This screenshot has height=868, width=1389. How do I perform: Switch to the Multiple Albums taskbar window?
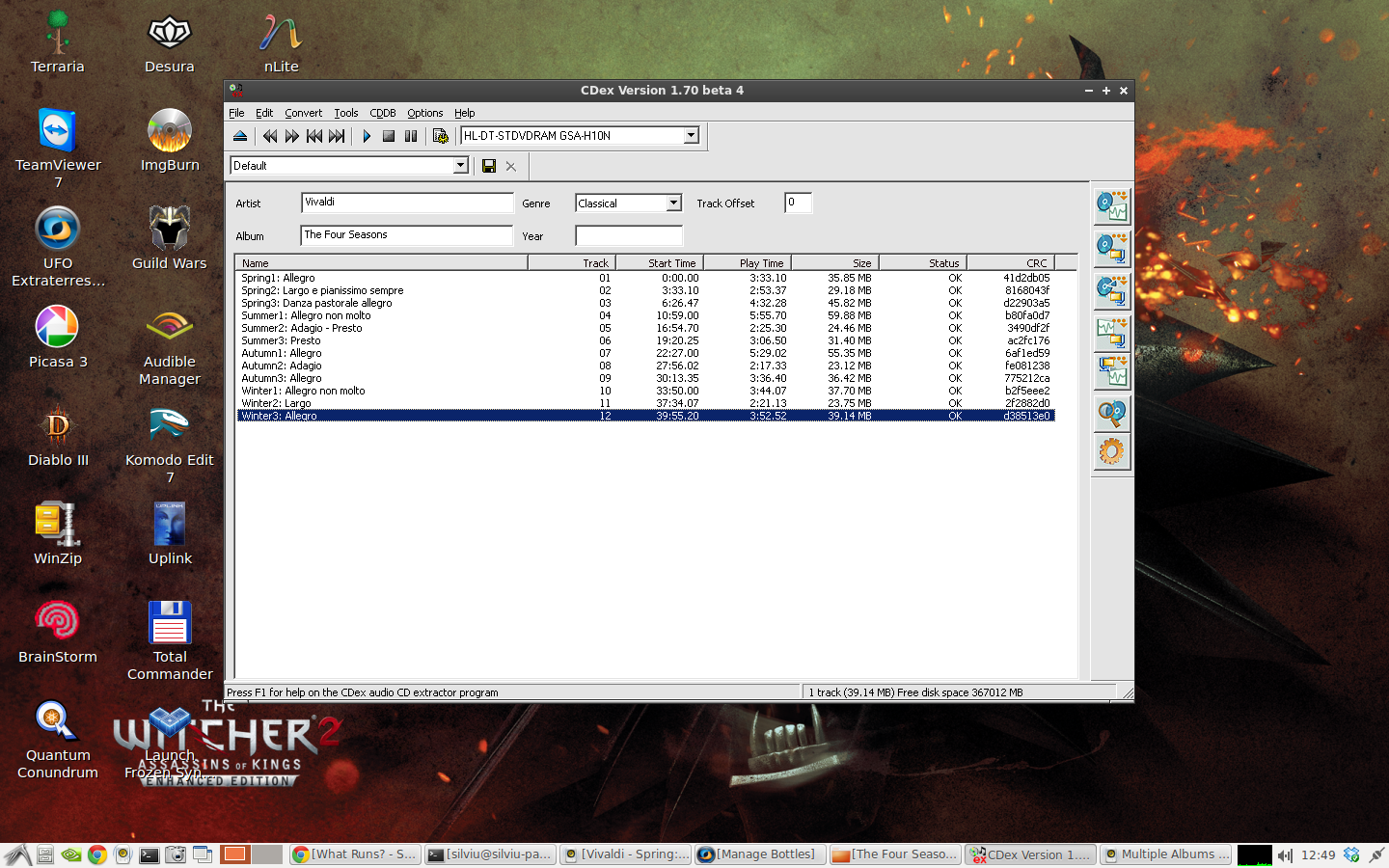click(1165, 854)
